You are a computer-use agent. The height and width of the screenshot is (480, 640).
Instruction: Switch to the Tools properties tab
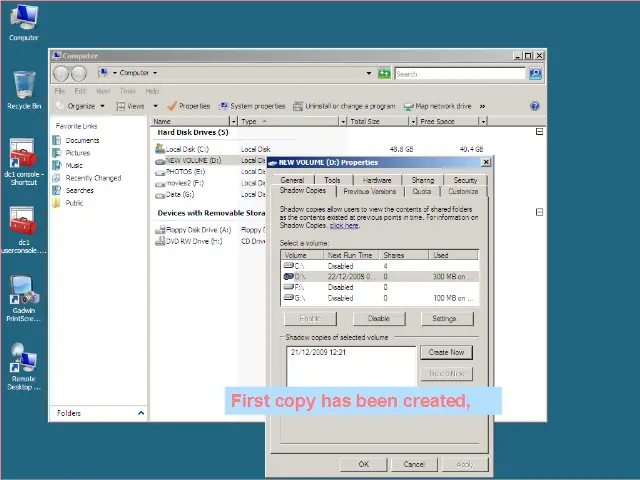pyautogui.click(x=332, y=180)
